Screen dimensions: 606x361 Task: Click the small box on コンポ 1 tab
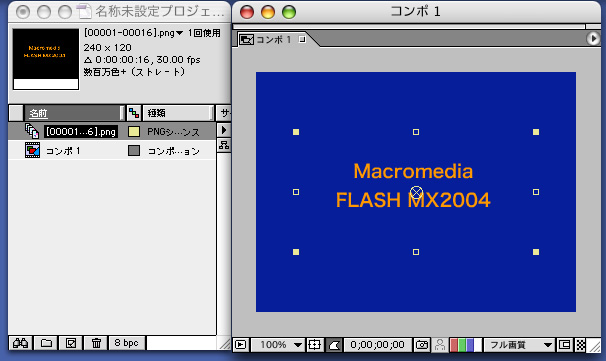click(x=302, y=39)
